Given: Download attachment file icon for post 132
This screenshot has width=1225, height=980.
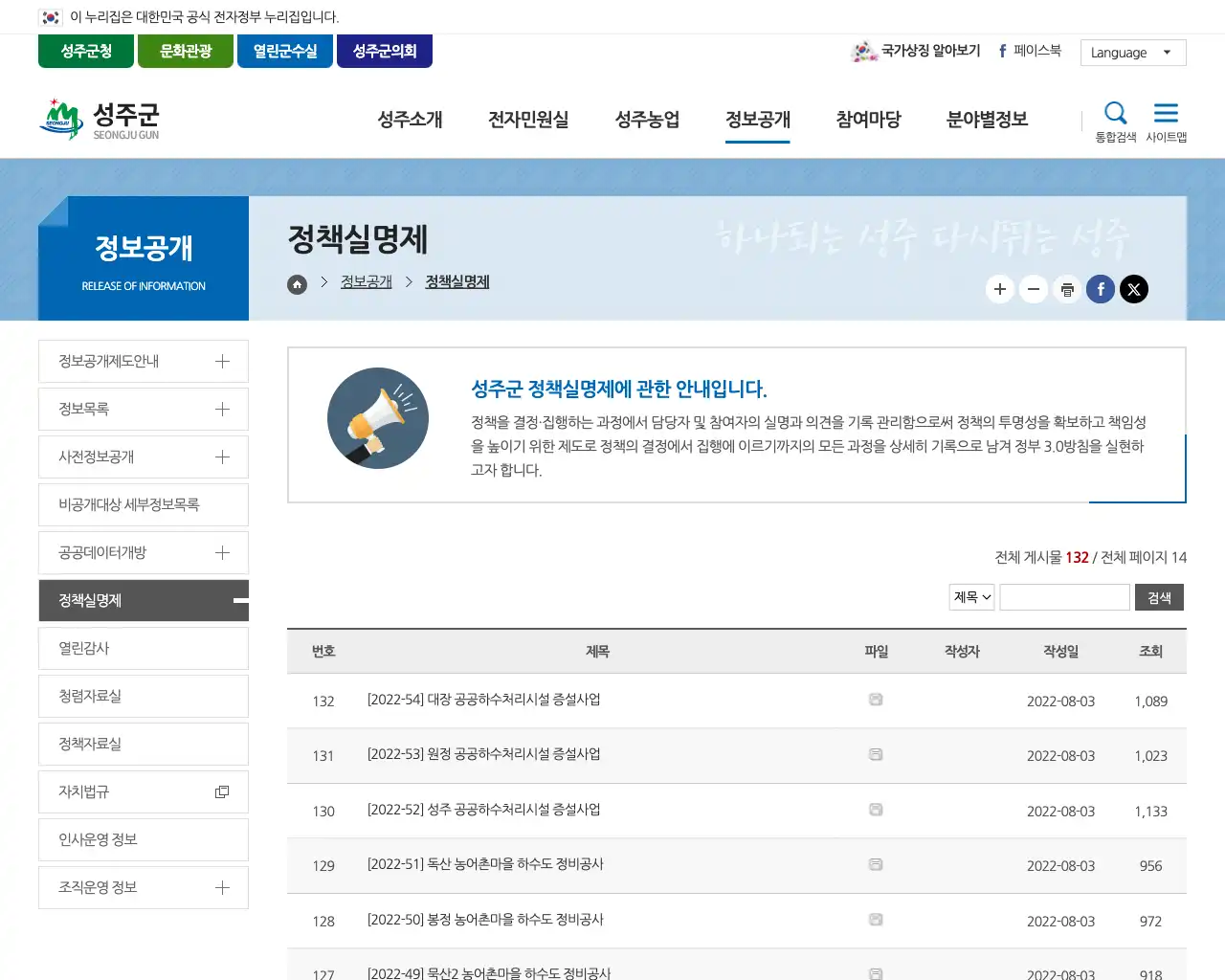Looking at the screenshot, I should (876, 700).
